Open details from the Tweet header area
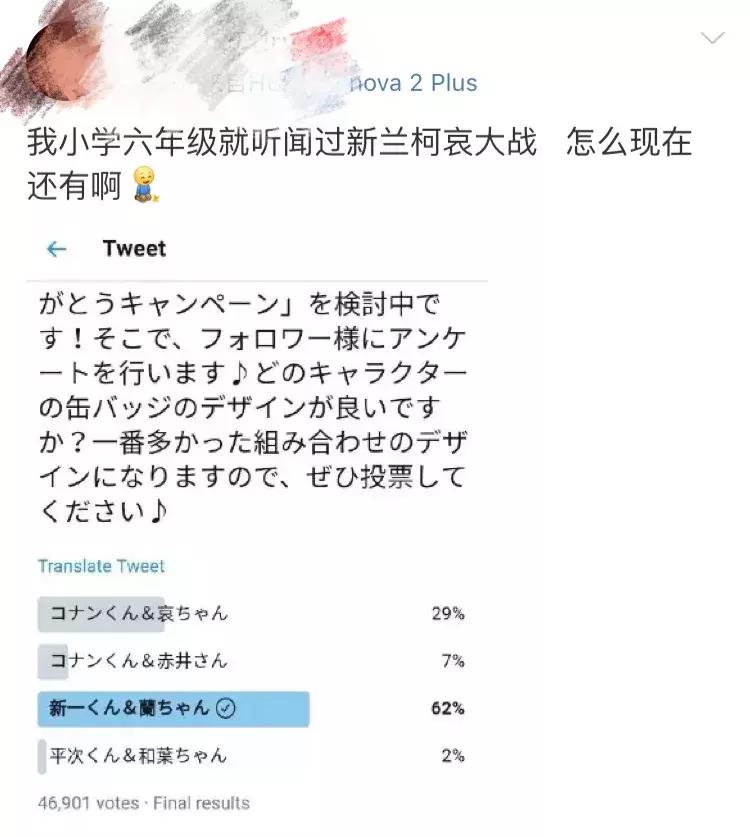 coord(133,248)
